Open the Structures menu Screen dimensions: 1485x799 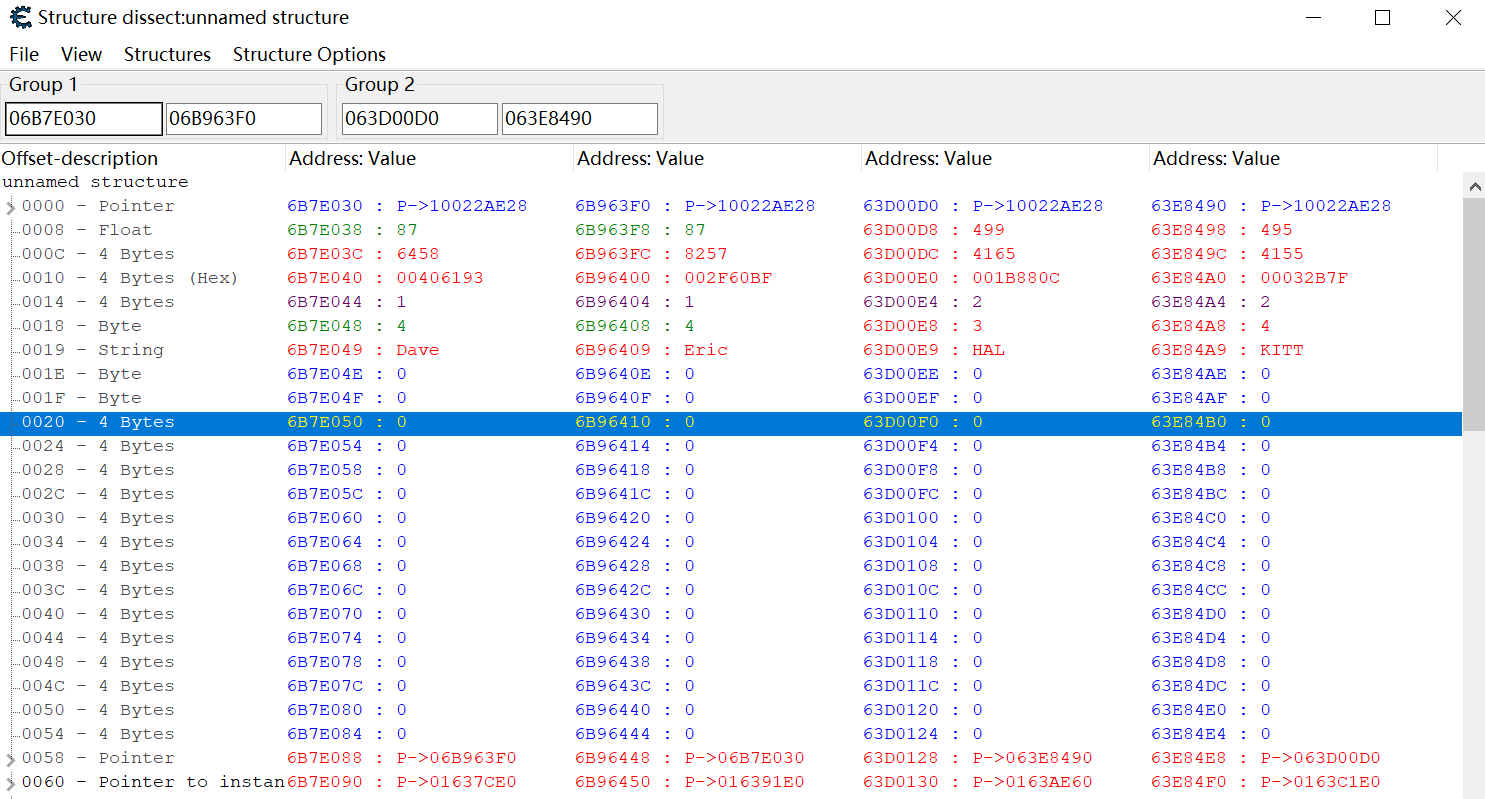click(167, 54)
